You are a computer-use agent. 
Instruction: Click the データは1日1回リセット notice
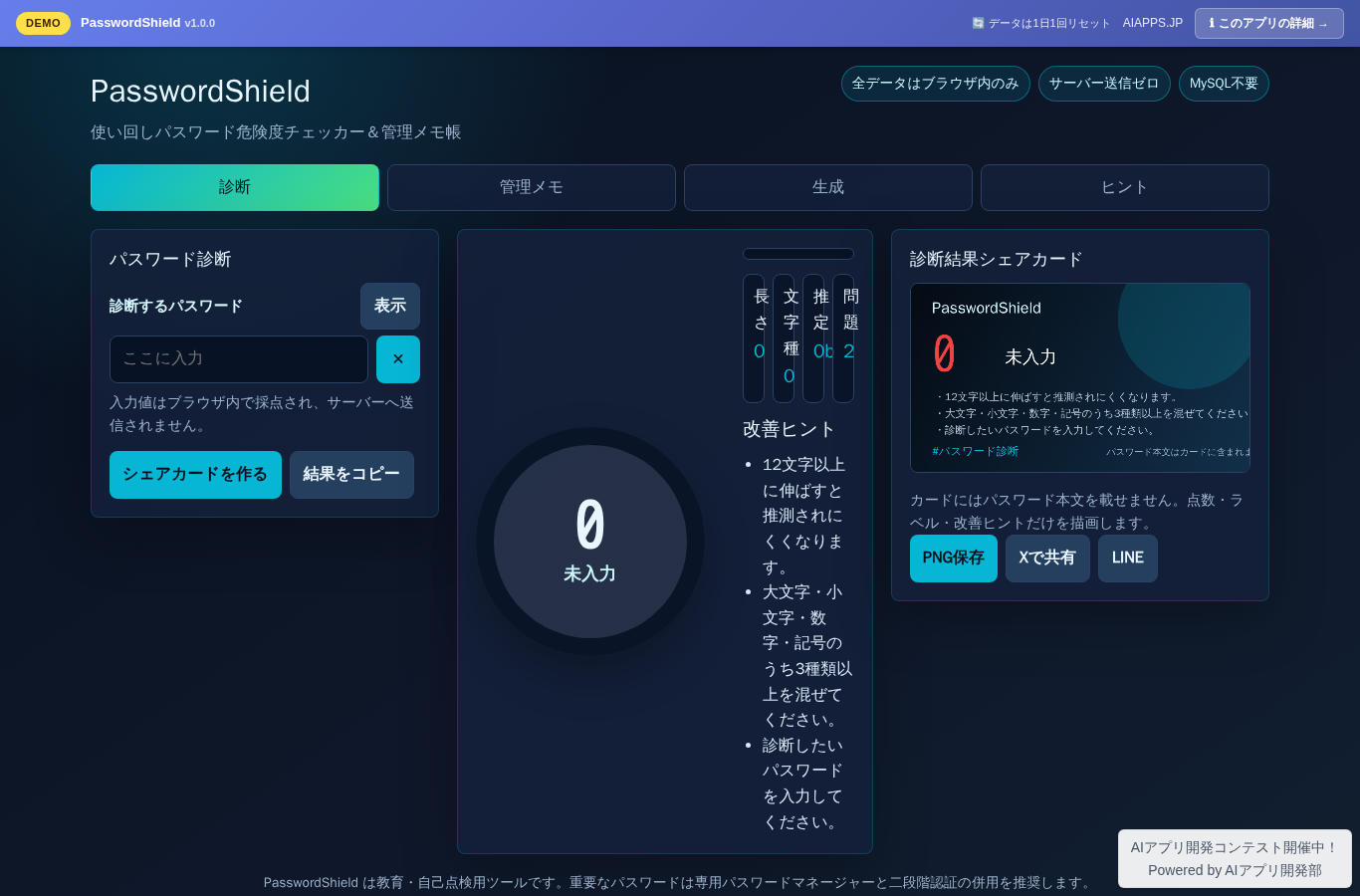[1040, 23]
